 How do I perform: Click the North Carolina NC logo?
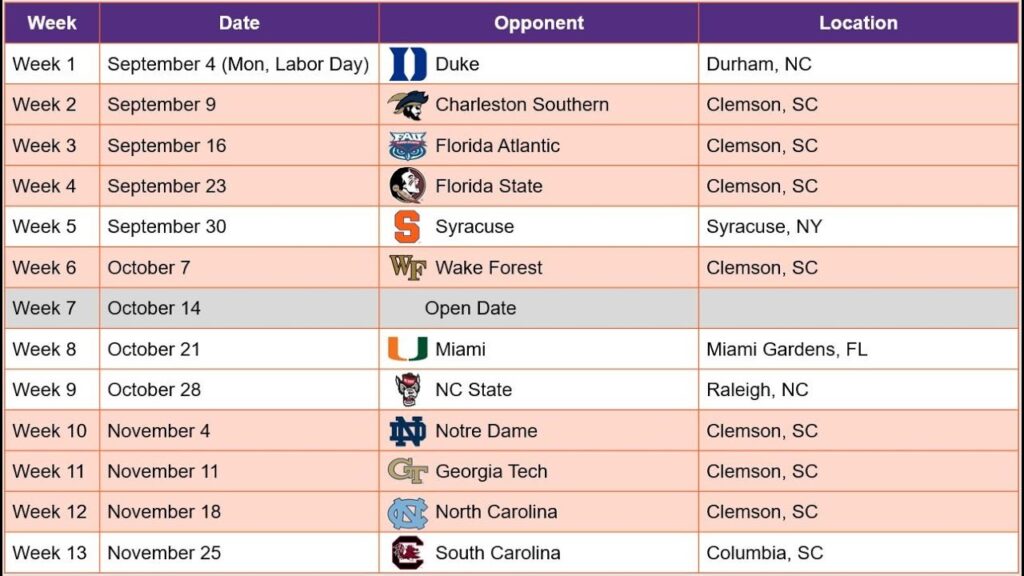(x=408, y=513)
